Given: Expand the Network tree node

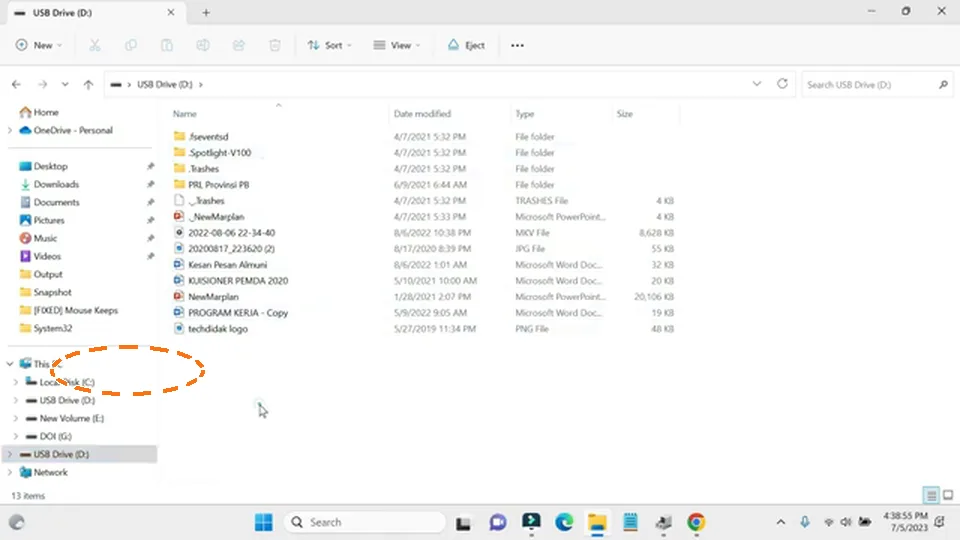Looking at the screenshot, I should click(x=10, y=473).
